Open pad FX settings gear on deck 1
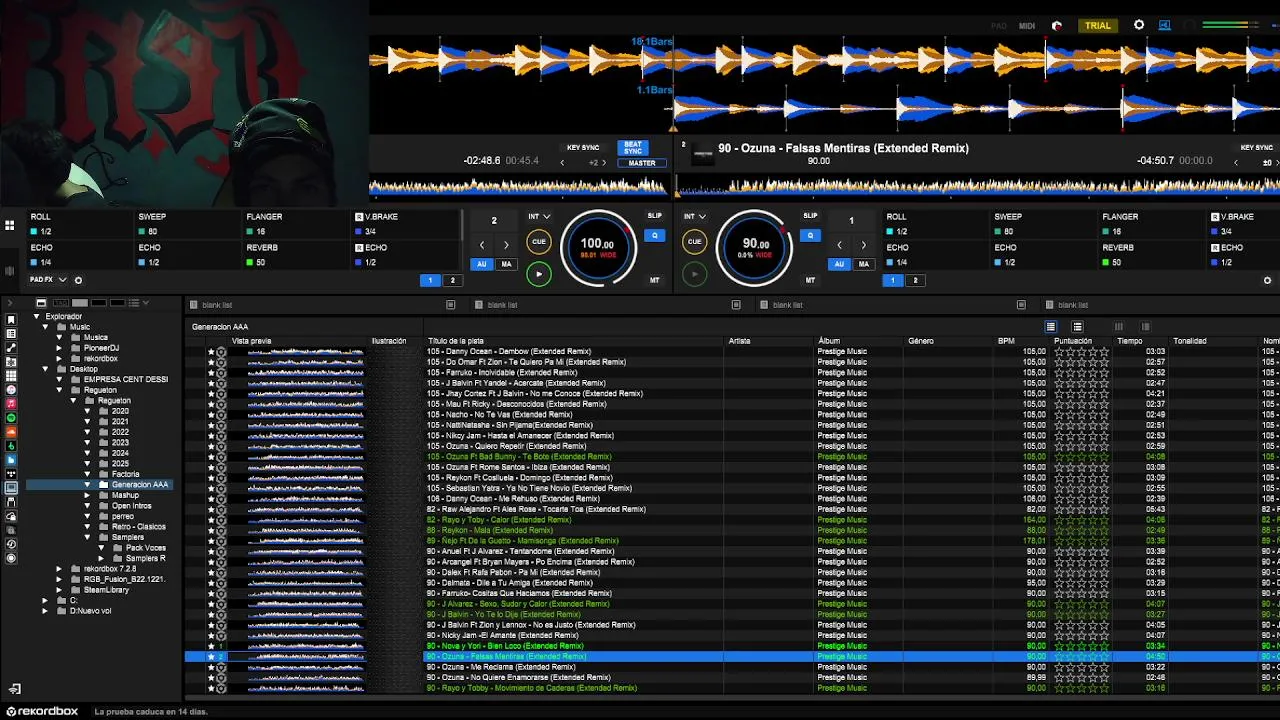 pos(78,280)
